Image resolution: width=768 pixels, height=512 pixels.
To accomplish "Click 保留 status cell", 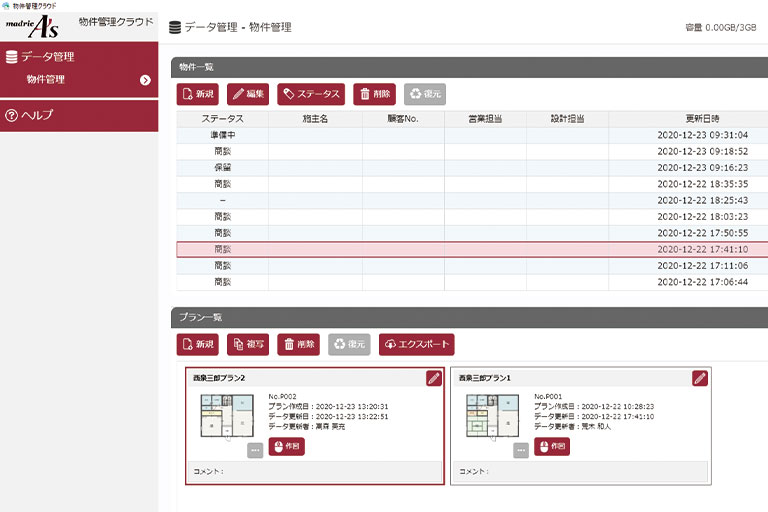I will click(x=222, y=168).
